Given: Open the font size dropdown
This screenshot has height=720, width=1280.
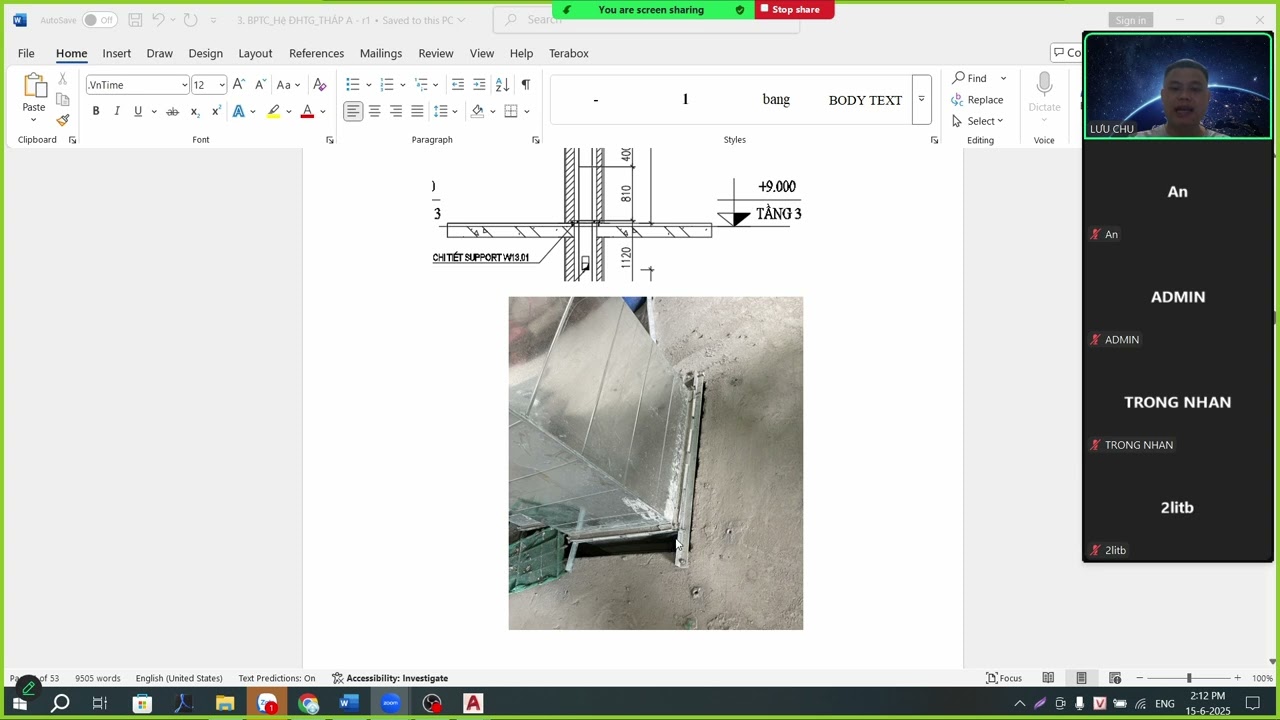Looking at the screenshot, I should click(221, 85).
